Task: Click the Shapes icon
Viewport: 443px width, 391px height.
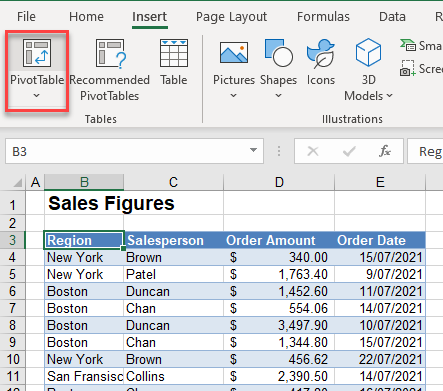Action: (278, 52)
